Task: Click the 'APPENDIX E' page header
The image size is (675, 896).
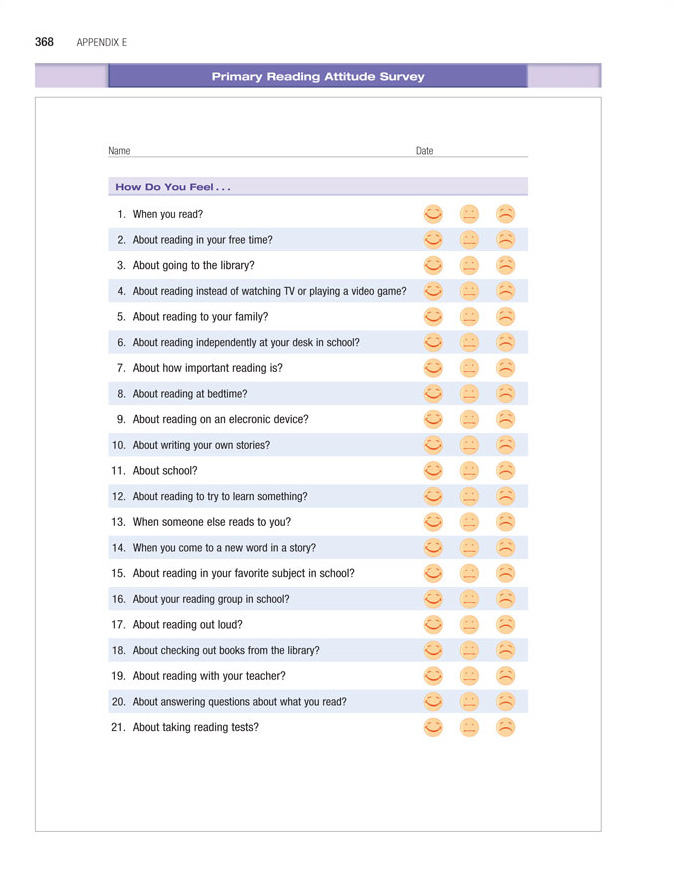Action: point(101,42)
